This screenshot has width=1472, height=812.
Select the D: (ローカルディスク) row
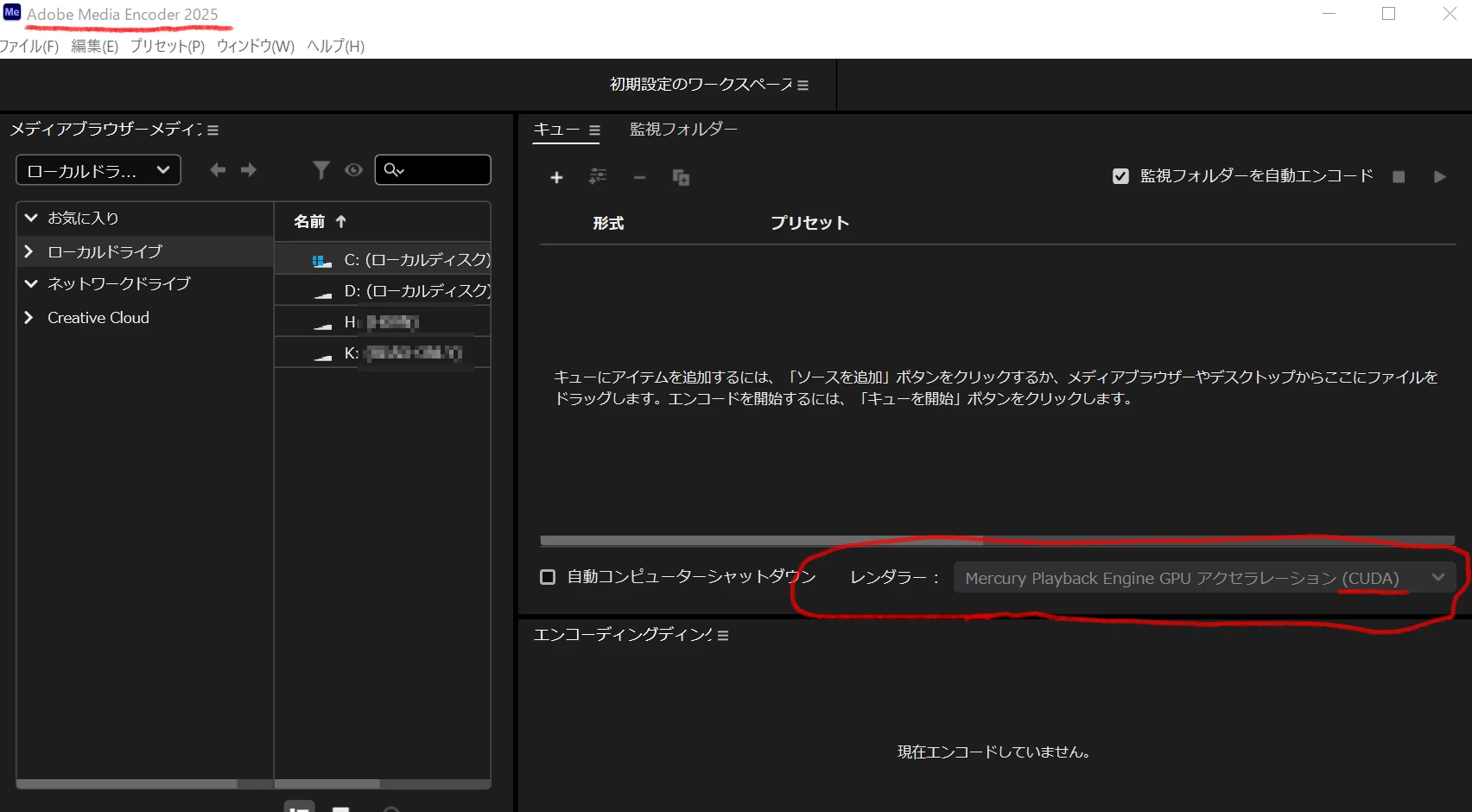[383, 290]
